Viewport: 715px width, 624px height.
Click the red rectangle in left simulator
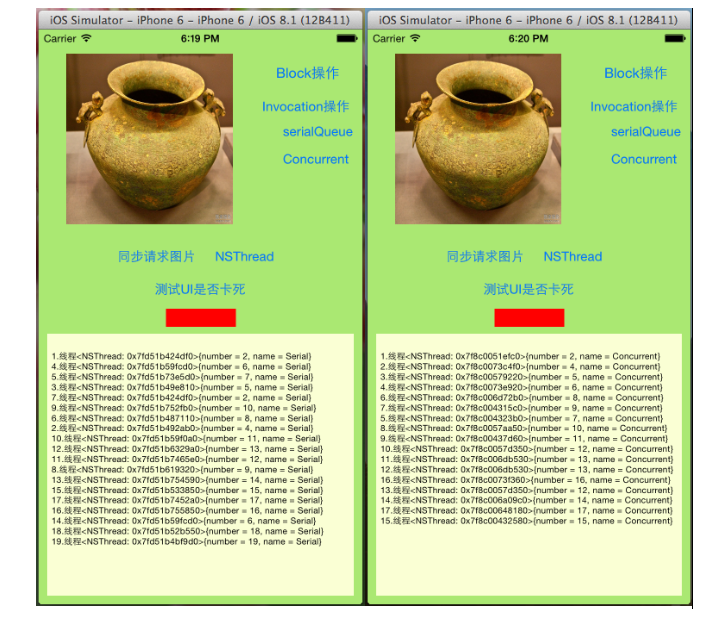201,317
